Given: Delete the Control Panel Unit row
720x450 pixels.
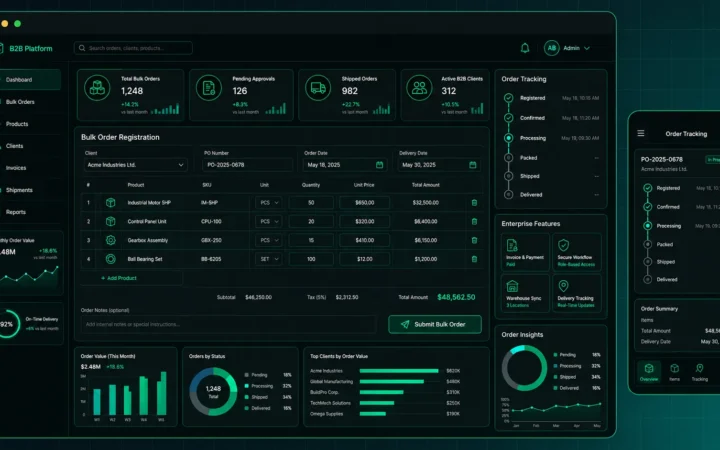Looking at the screenshot, I should click(474, 221).
